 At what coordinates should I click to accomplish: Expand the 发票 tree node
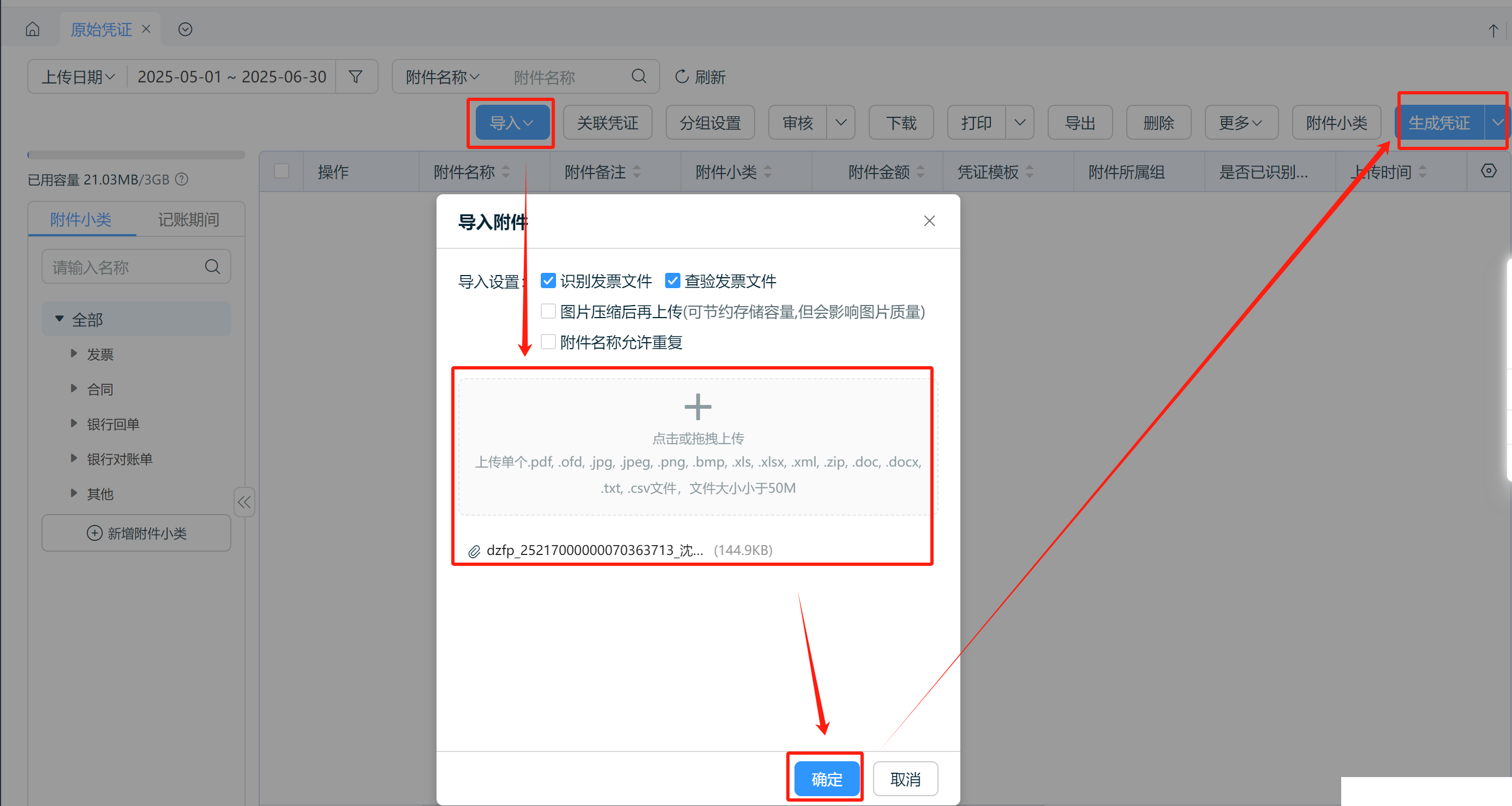74,354
